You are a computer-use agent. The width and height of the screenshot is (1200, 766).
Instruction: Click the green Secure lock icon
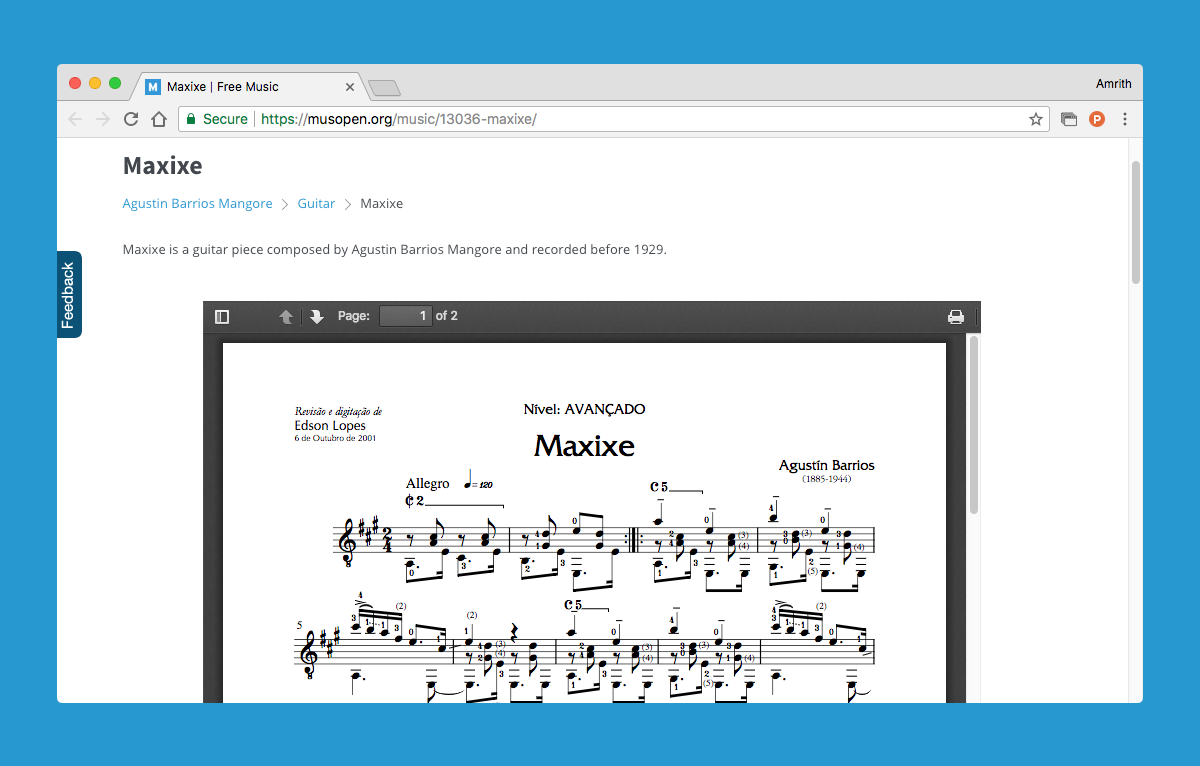[x=191, y=119]
